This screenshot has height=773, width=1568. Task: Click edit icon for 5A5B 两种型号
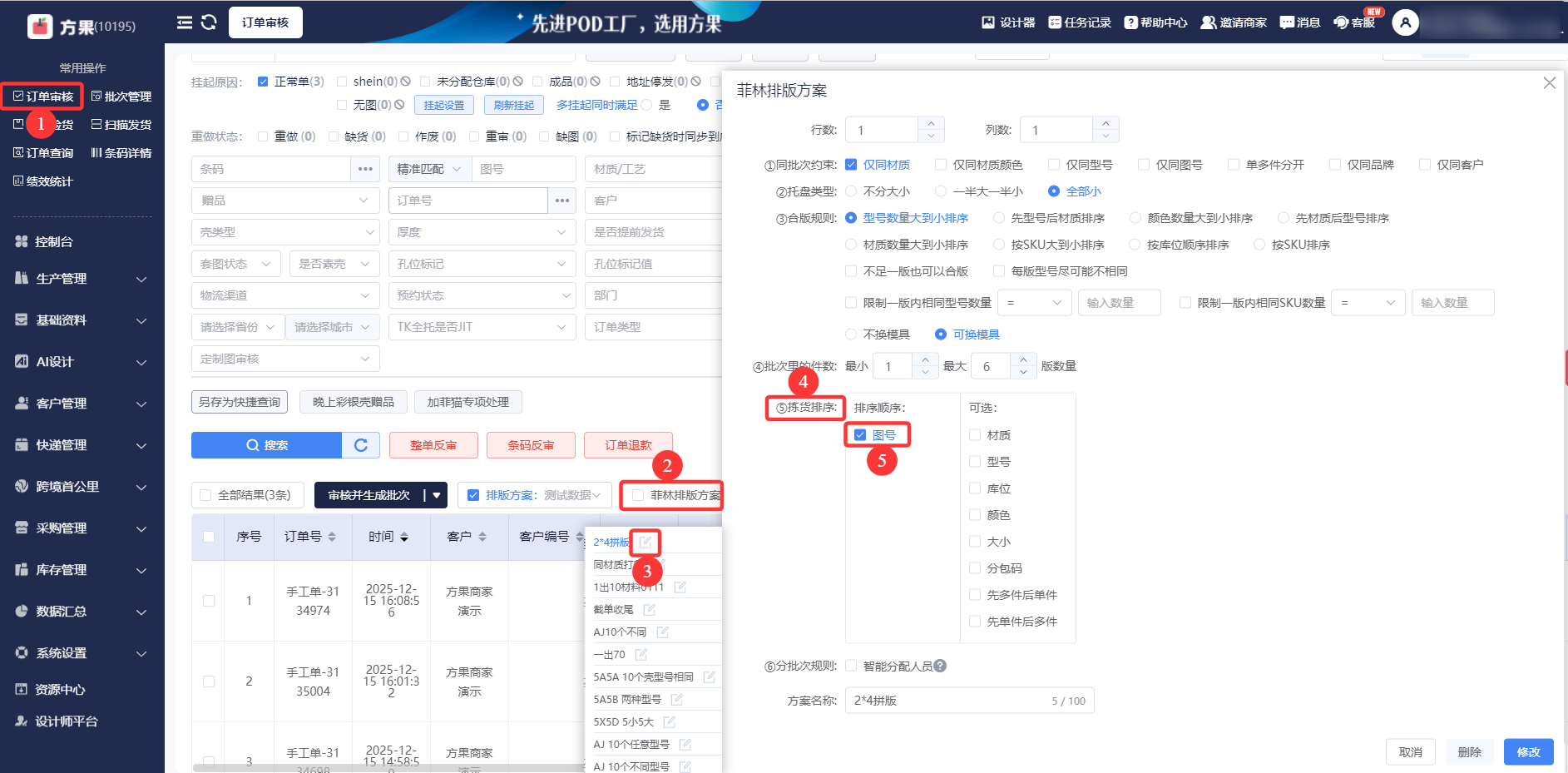tap(677, 700)
